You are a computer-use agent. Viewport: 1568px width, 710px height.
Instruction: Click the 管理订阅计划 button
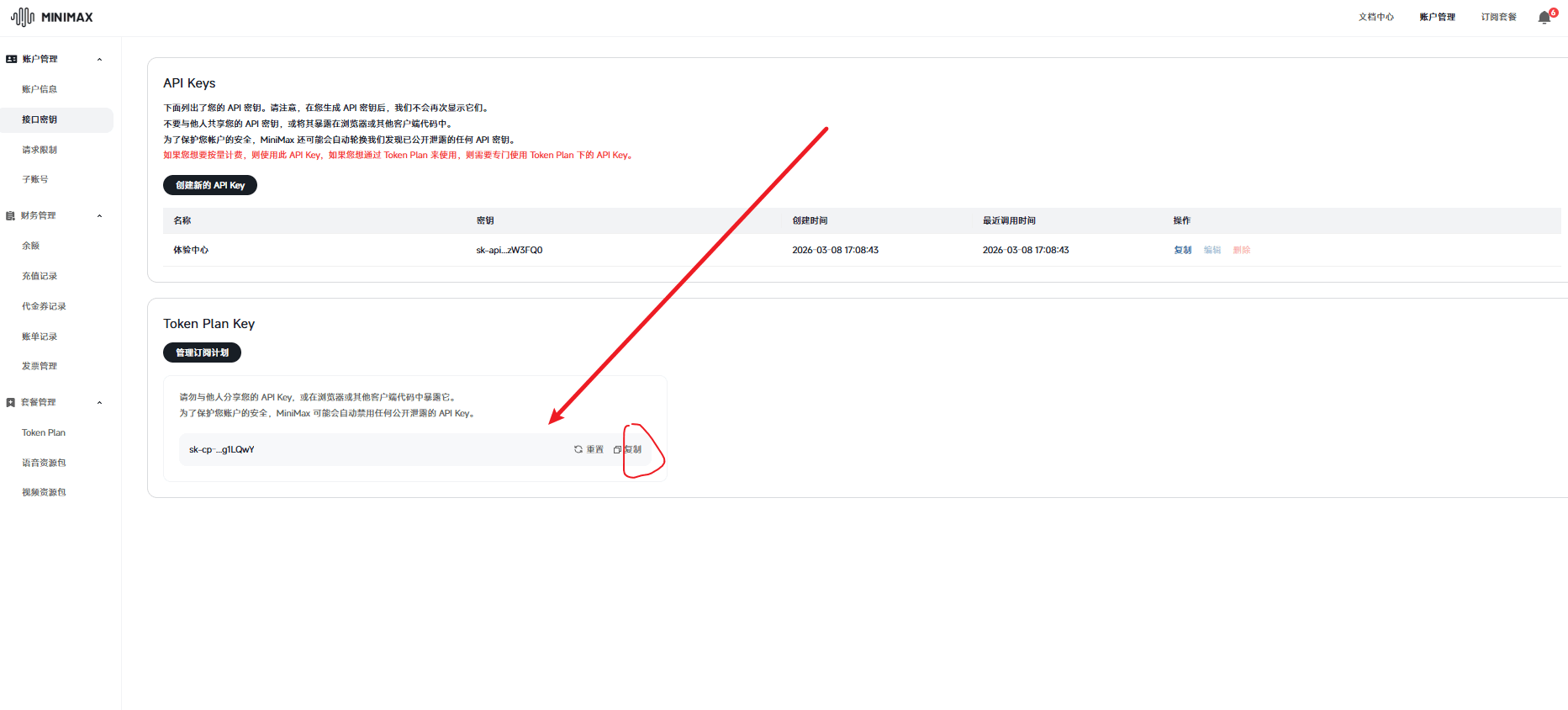pyautogui.click(x=202, y=352)
